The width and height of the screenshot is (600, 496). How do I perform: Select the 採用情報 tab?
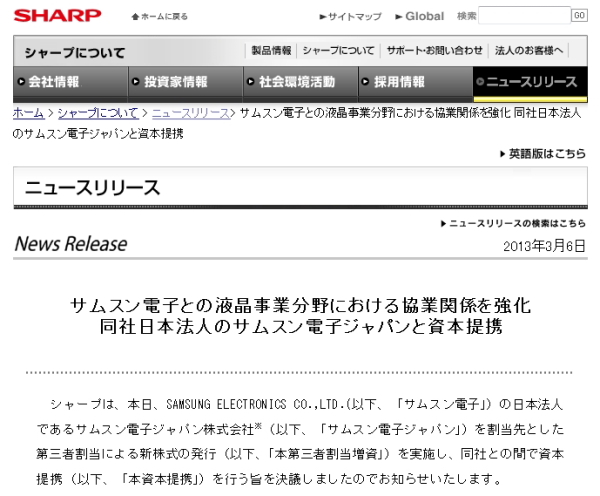pos(416,82)
